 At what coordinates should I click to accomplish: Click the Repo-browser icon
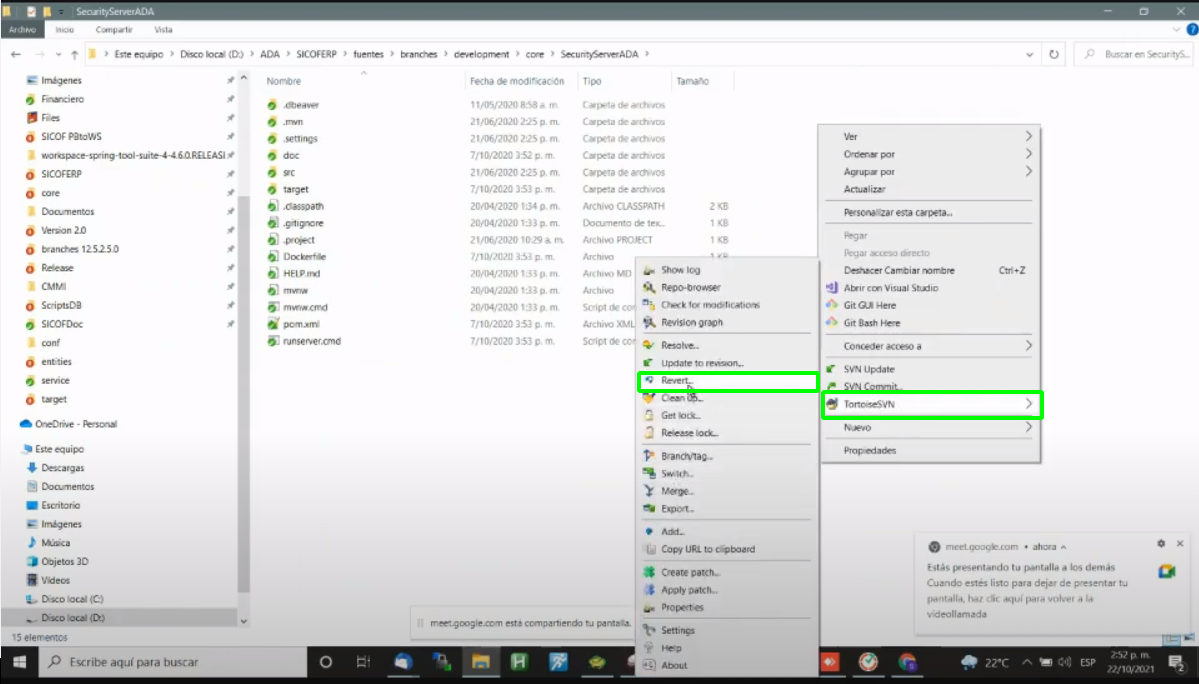pyautogui.click(x=649, y=288)
